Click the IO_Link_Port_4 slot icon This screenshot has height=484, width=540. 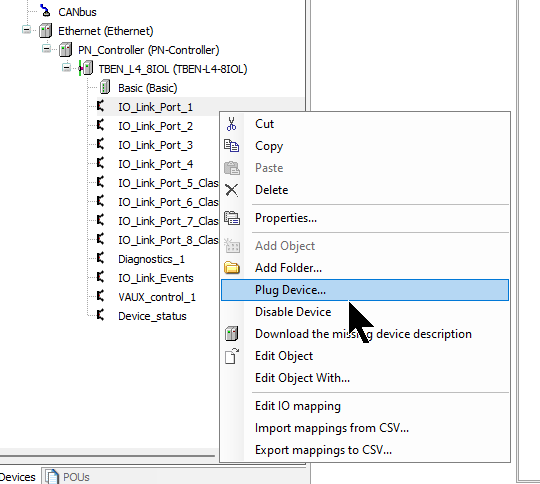point(100,163)
